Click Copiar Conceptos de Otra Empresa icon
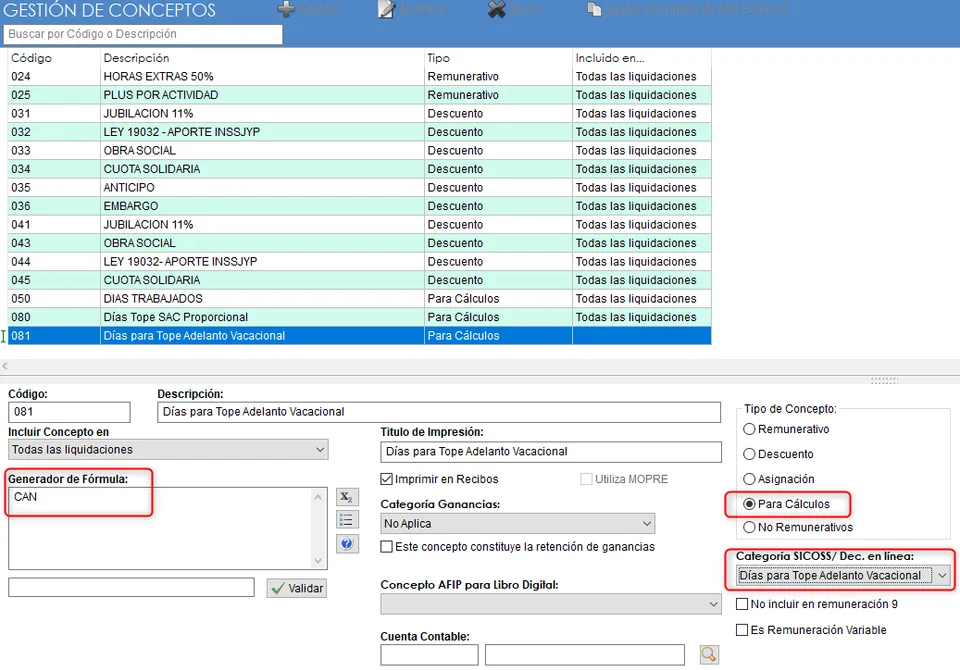This screenshot has width=960, height=670. pos(594,9)
